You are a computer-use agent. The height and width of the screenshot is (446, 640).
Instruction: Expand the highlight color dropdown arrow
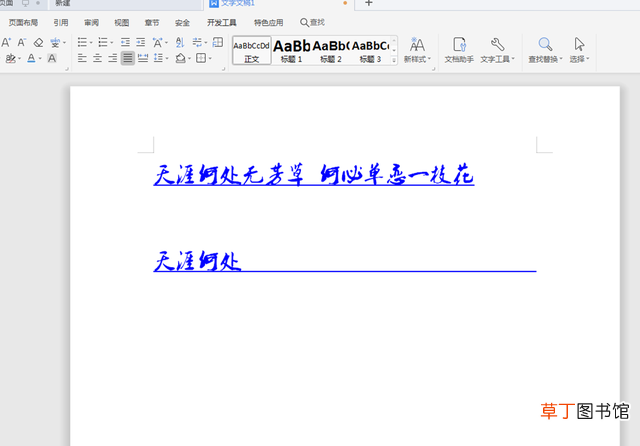[x=19, y=59]
